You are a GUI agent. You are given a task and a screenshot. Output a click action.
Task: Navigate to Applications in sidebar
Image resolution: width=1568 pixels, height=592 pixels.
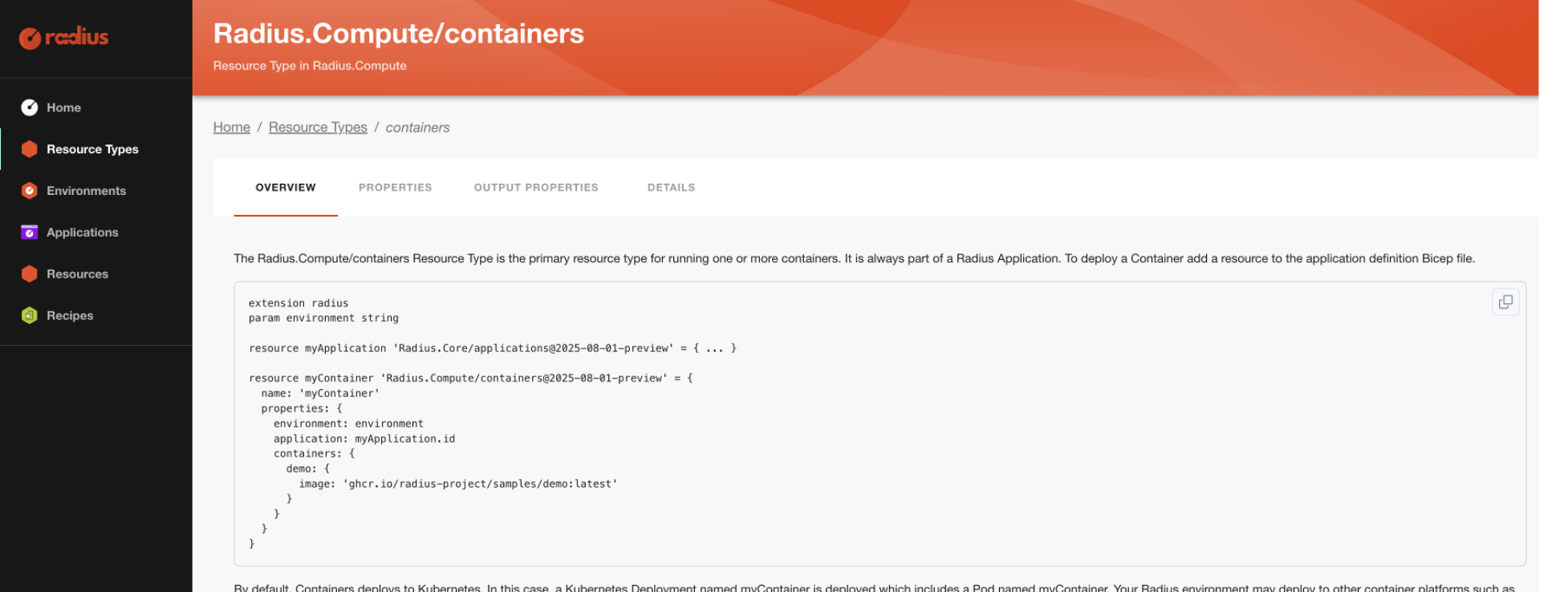(x=82, y=233)
